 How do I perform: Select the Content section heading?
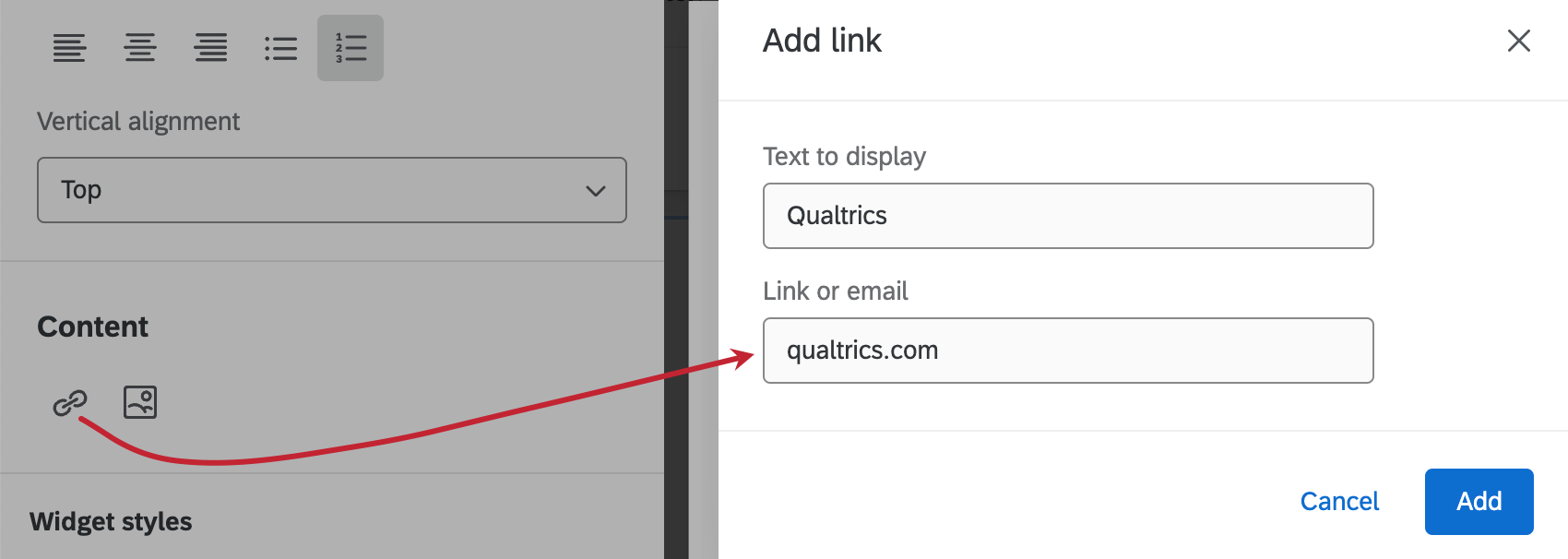pyautogui.click(x=92, y=327)
